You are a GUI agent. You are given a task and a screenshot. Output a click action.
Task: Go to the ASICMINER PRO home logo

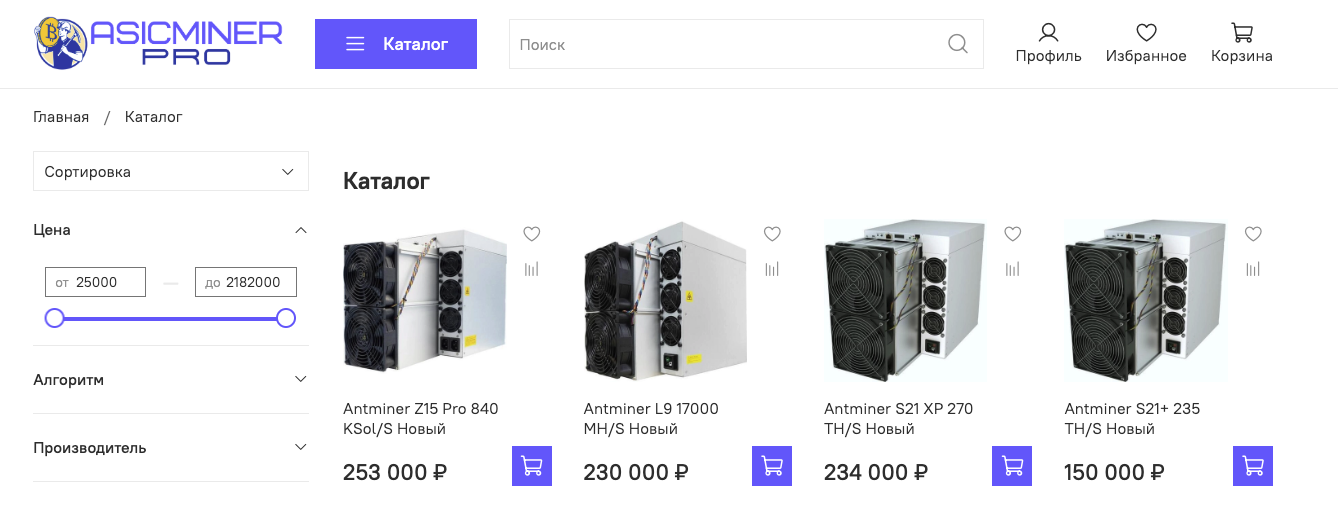click(x=160, y=44)
